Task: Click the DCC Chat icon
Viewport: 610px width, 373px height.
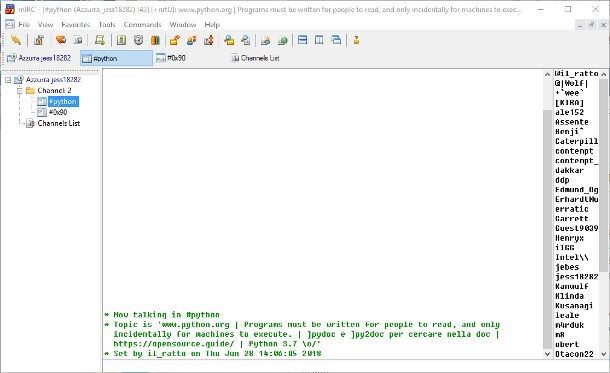Action: pos(192,40)
